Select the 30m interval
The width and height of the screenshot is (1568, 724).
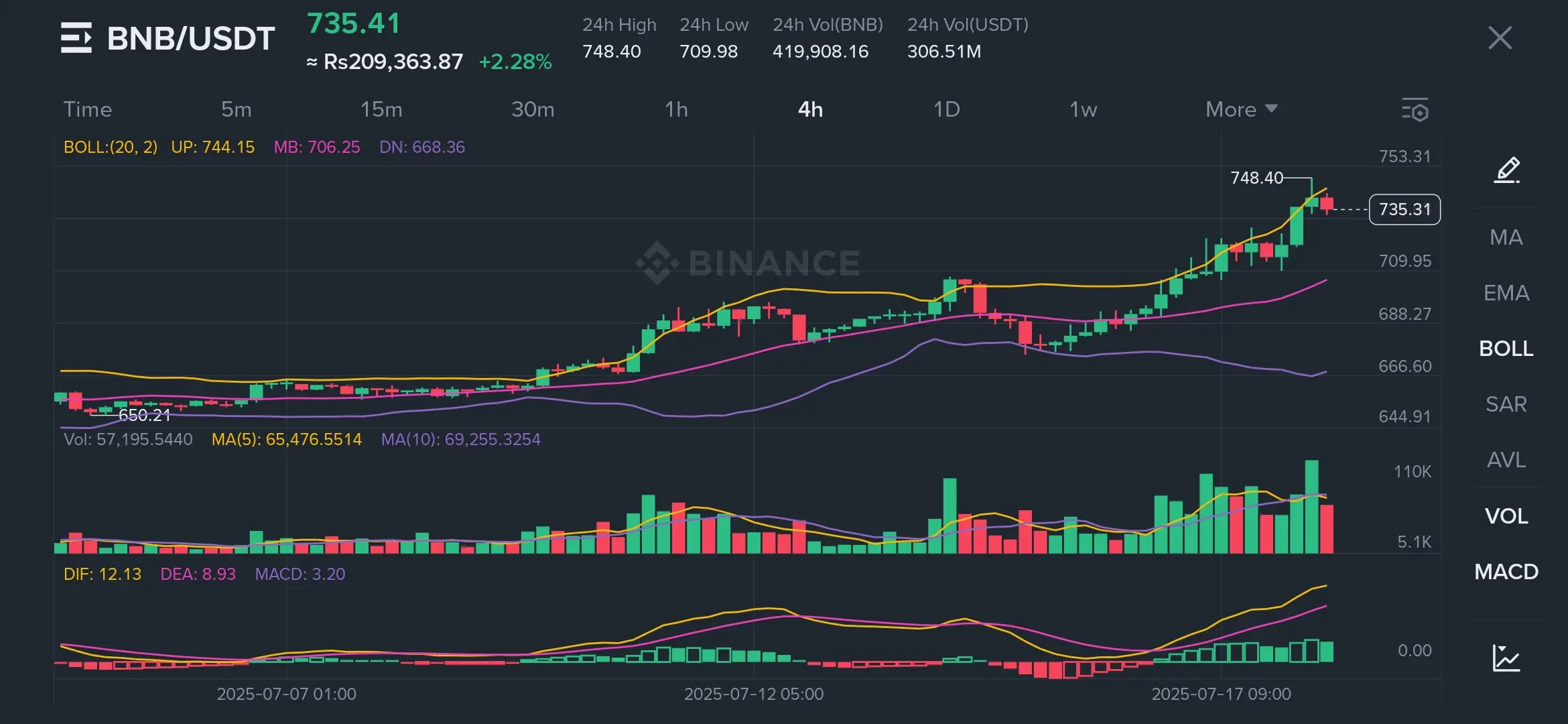click(x=533, y=109)
